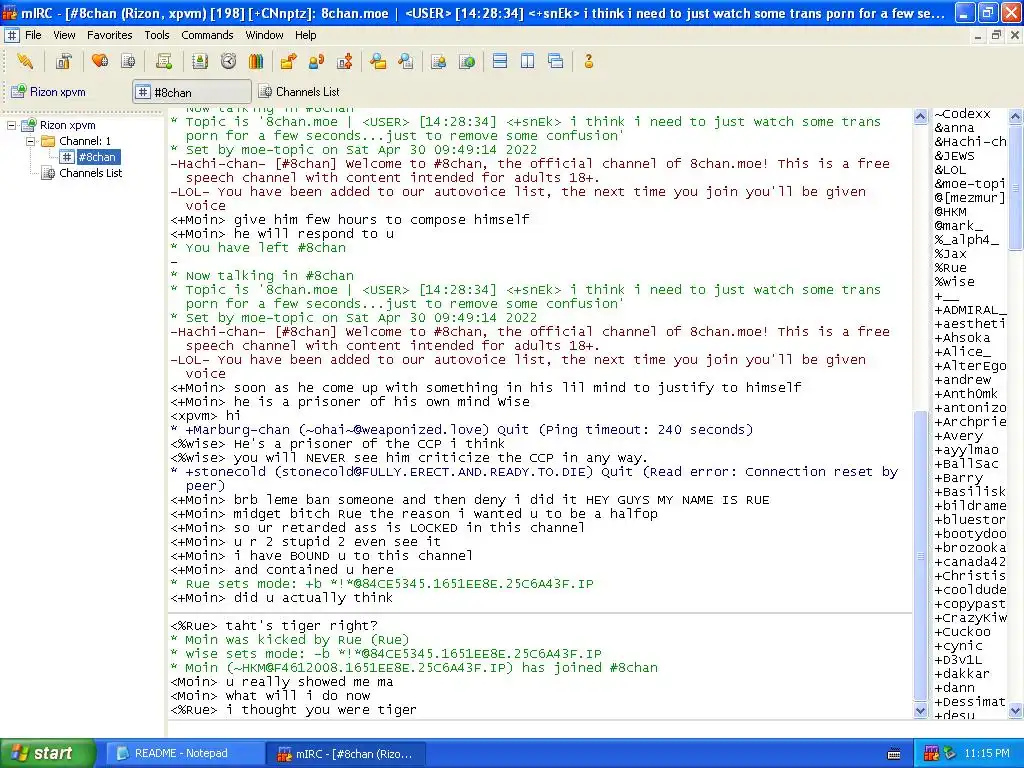Select +Ahsoka in the nick list
The height and width of the screenshot is (768, 1024).
(x=962, y=338)
